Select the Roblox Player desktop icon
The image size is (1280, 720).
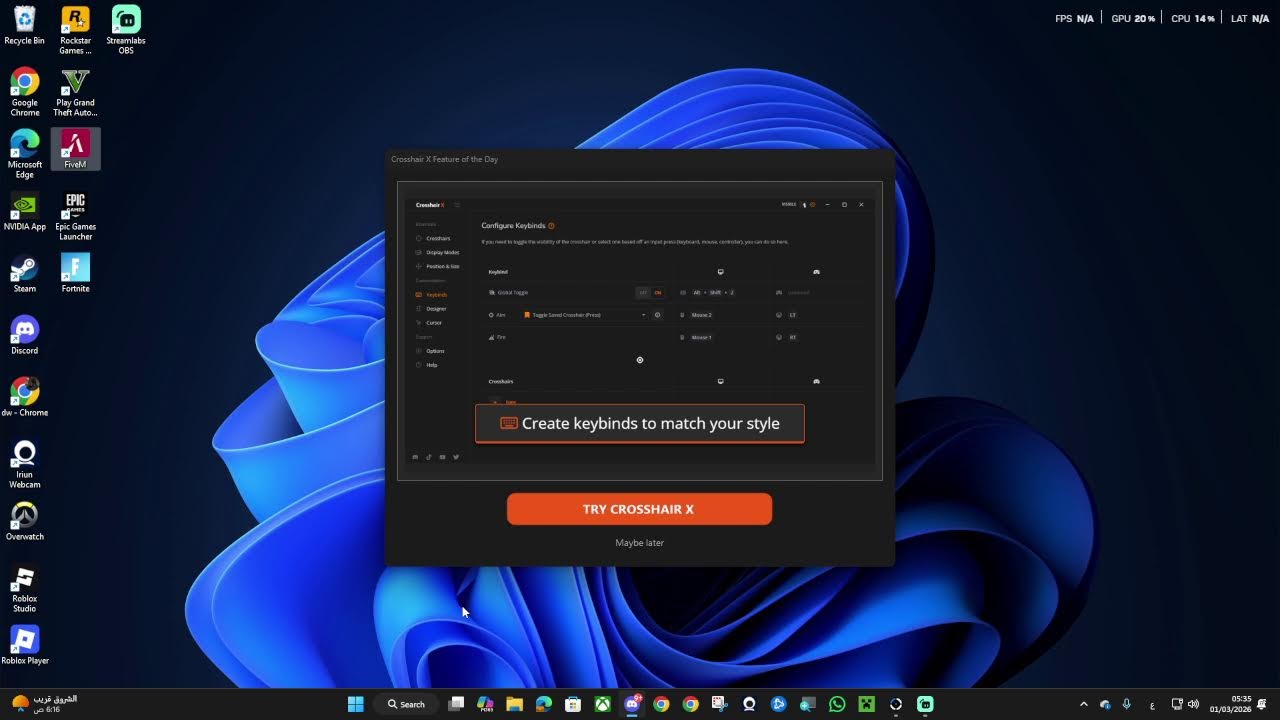(x=24, y=646)
